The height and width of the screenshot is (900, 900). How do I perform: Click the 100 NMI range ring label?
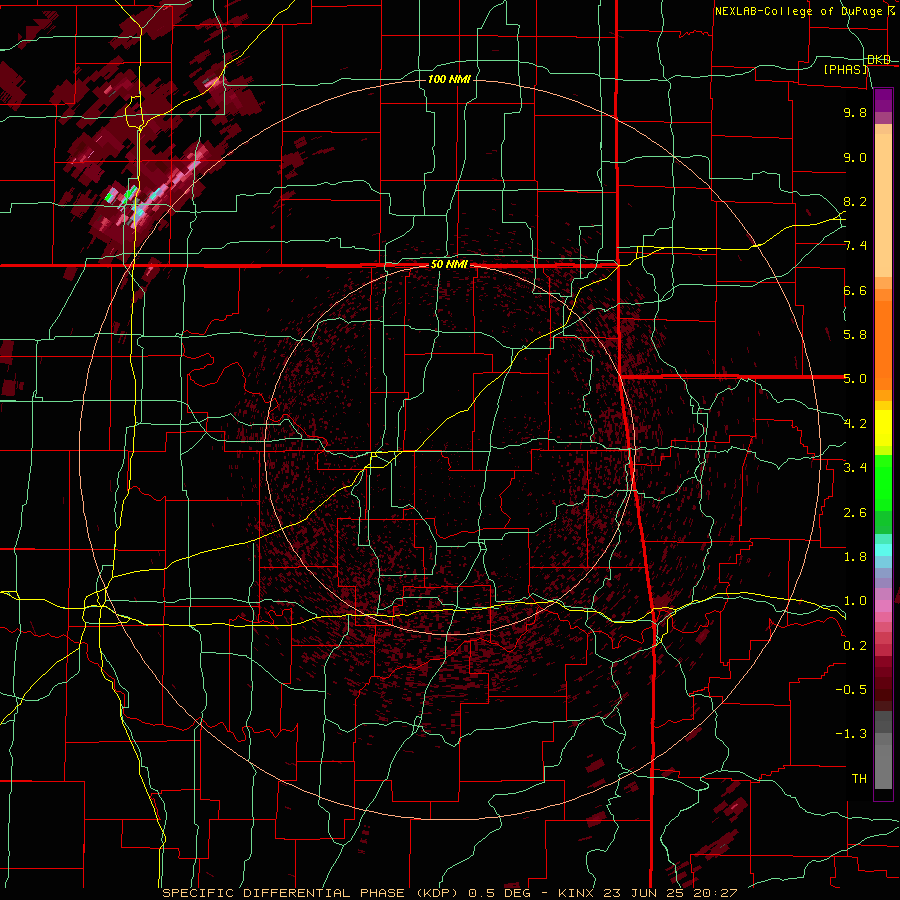point(449,79)
